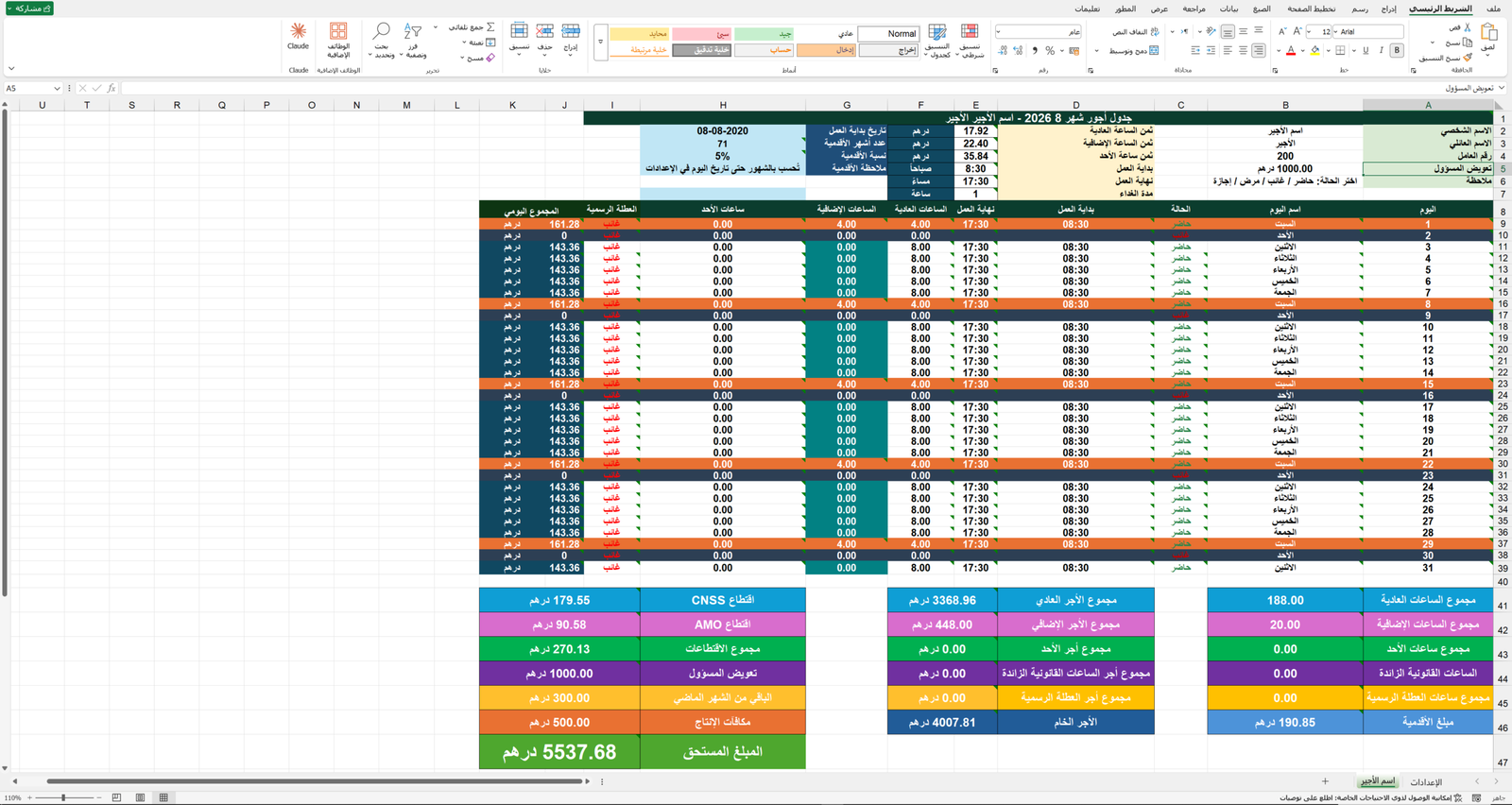Toggle Underline formatting button
The image size is (1512, 805).
1366,50
